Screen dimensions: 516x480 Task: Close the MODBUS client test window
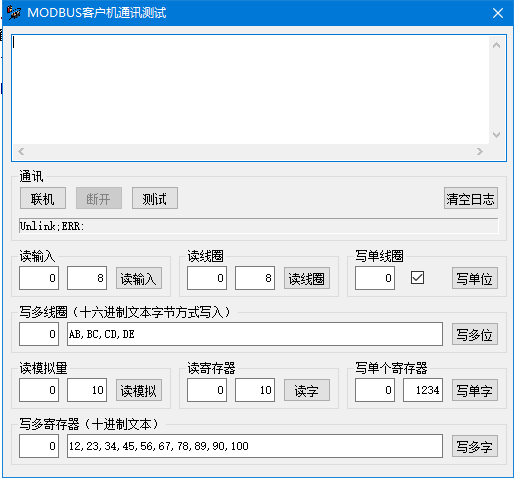coord(497,13)
